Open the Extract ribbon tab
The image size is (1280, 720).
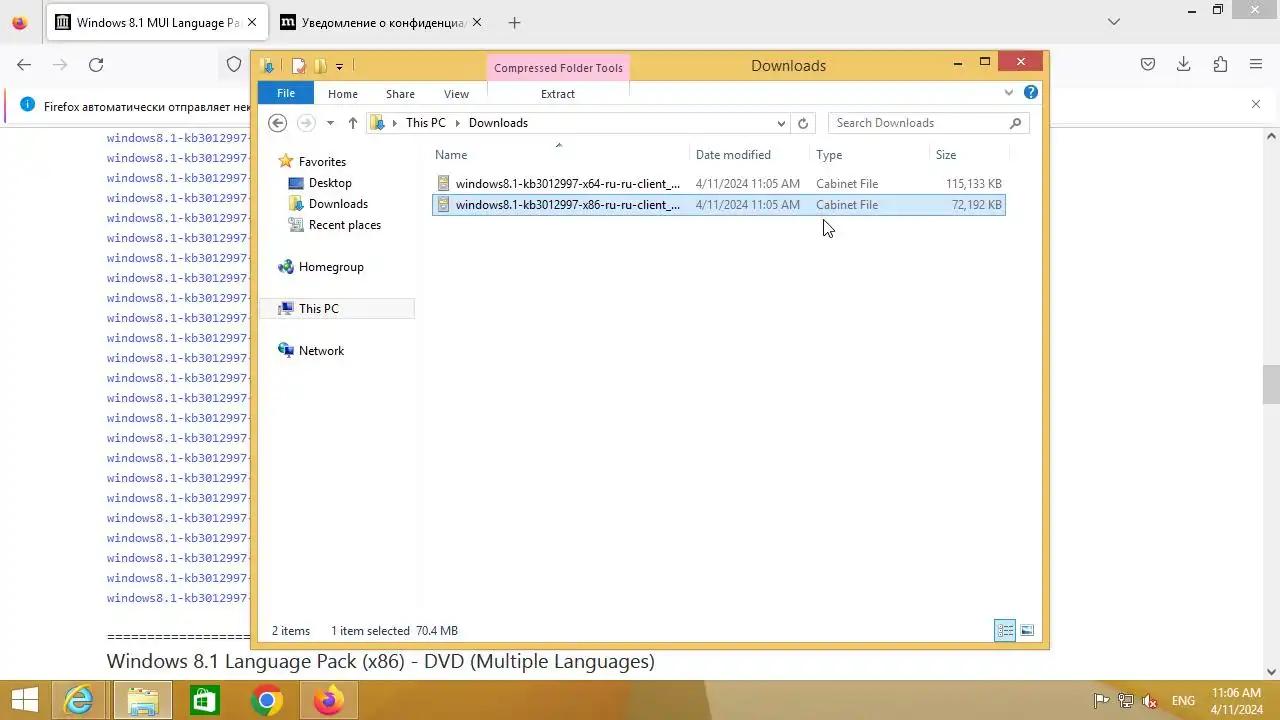(x=558, y=93)
